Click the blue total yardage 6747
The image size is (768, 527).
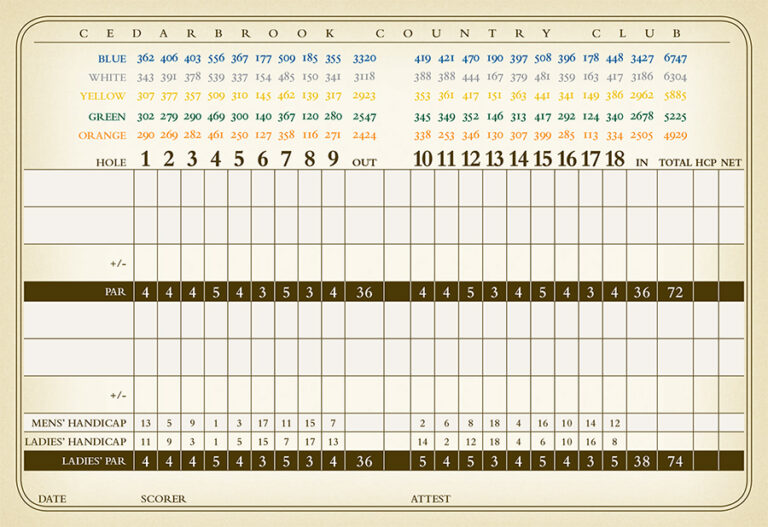pos(674,59)
